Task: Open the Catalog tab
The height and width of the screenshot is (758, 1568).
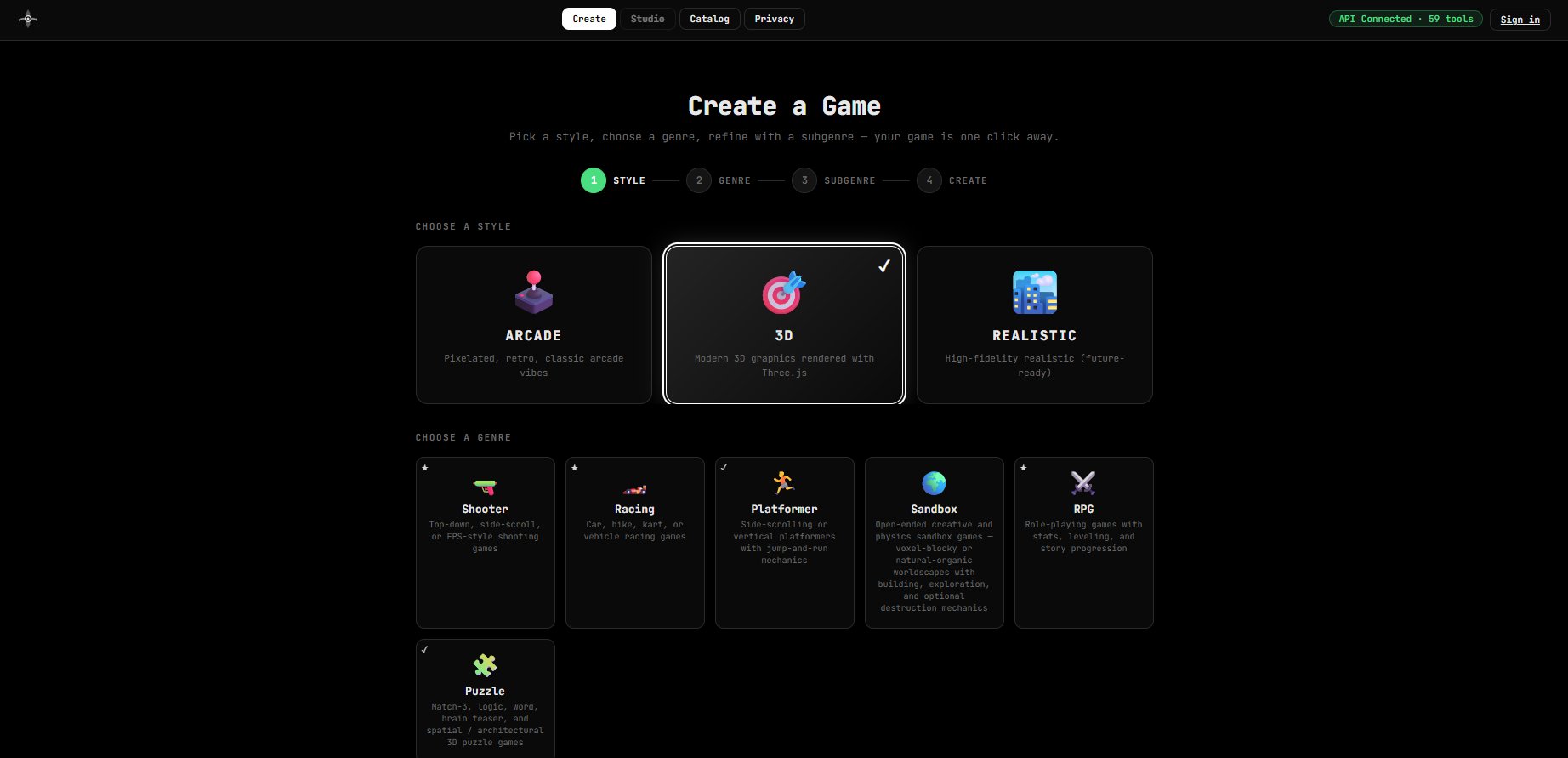Action: (710, 19)
